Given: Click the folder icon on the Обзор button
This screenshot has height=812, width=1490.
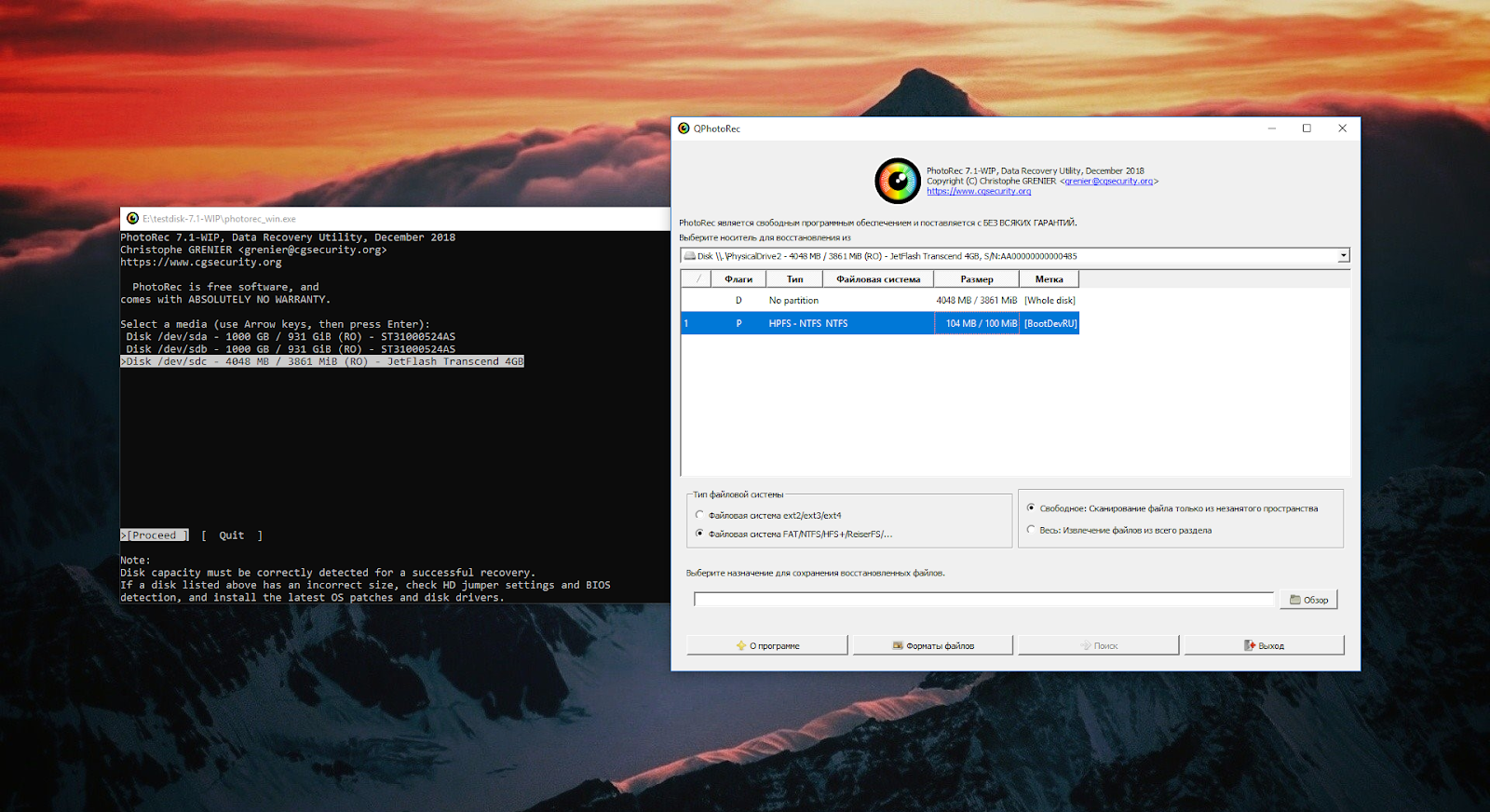Looking at the screenshot, I should coord(1294,600).
